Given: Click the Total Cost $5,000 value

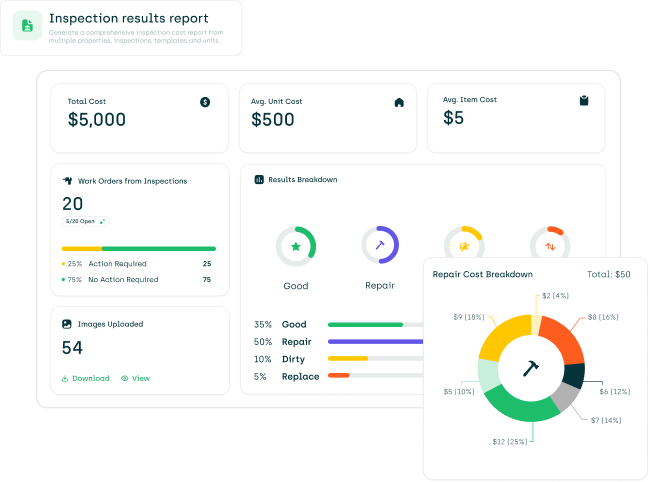Looking at the screenshot, I should pyautogui.click(x=97, y=120).
